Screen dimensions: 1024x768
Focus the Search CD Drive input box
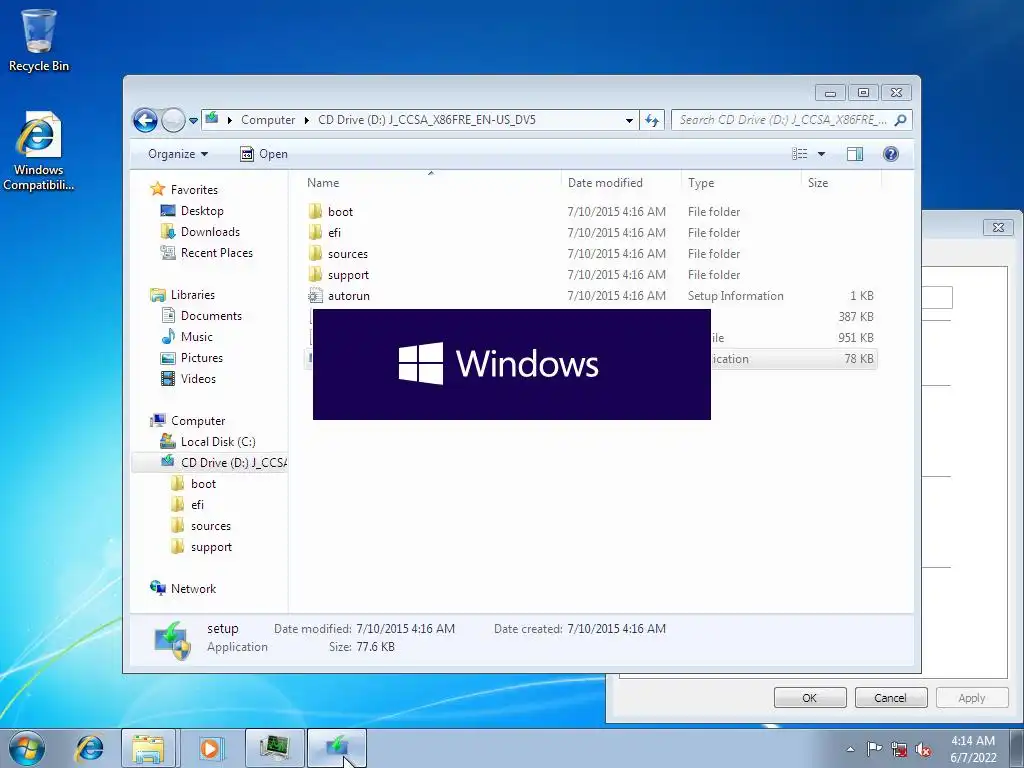coord(782,120)
